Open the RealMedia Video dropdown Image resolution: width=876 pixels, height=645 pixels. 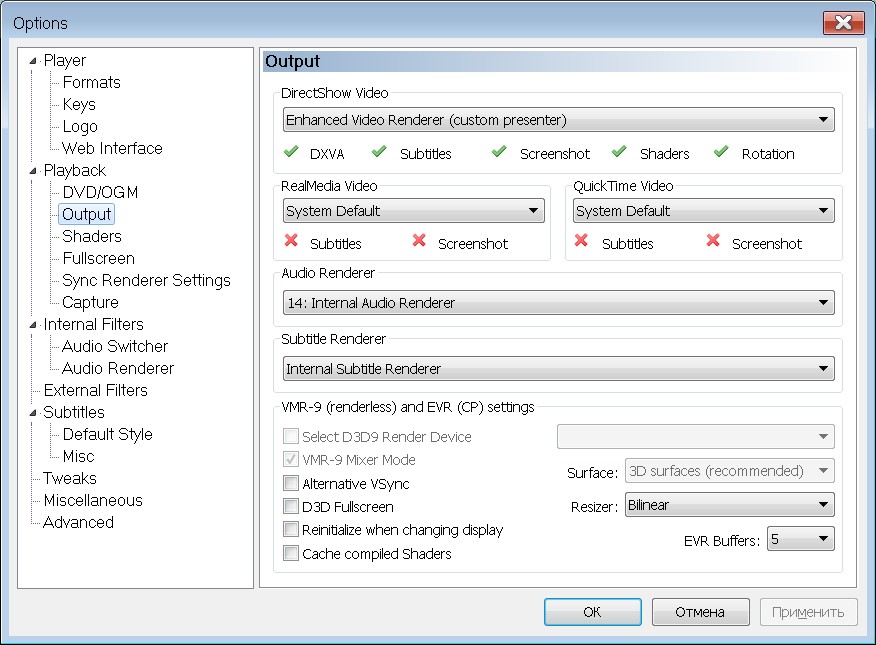[413, 211]
